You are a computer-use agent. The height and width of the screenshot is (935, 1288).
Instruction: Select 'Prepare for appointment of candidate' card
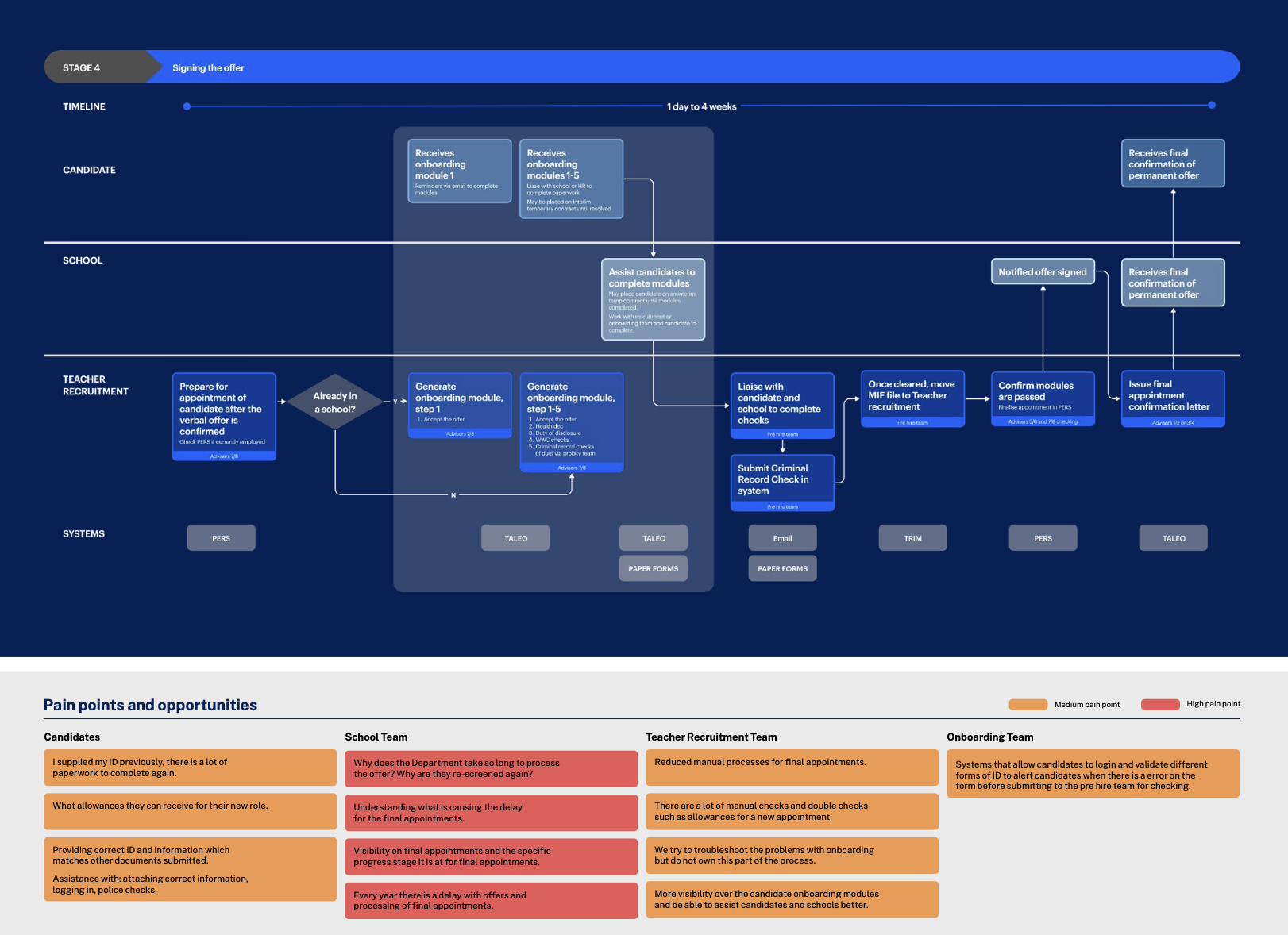click(224, 417)
